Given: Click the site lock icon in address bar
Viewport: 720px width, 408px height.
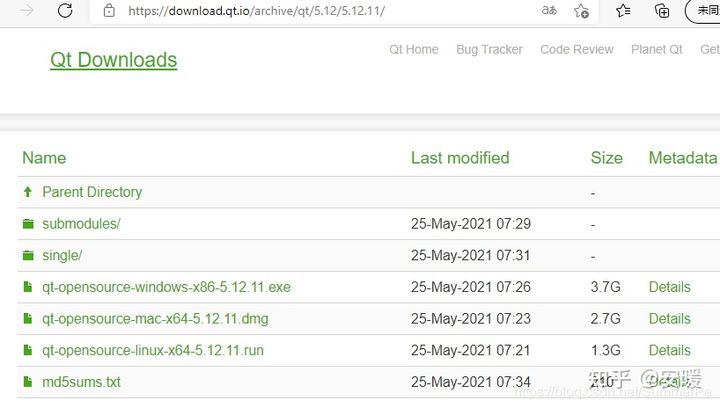Looking at the screenshot, I should [109, 11].
